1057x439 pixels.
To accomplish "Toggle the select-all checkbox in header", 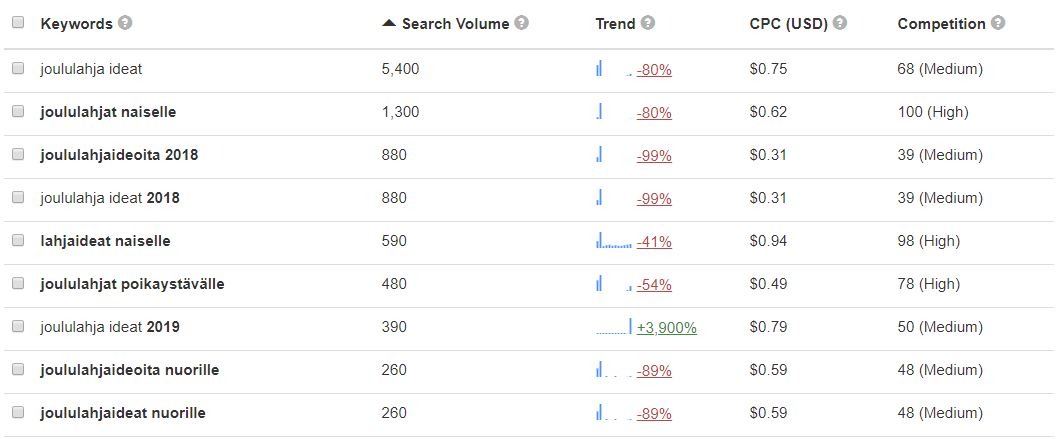I will click(x=18, y=22).
